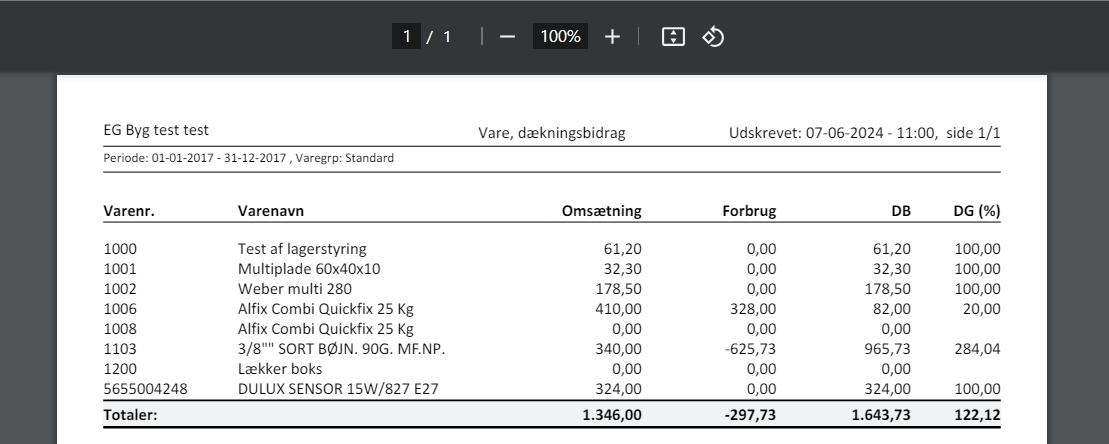Click the zoom in plus icon
Screen dimensions: 1109x444
(612, 36)
